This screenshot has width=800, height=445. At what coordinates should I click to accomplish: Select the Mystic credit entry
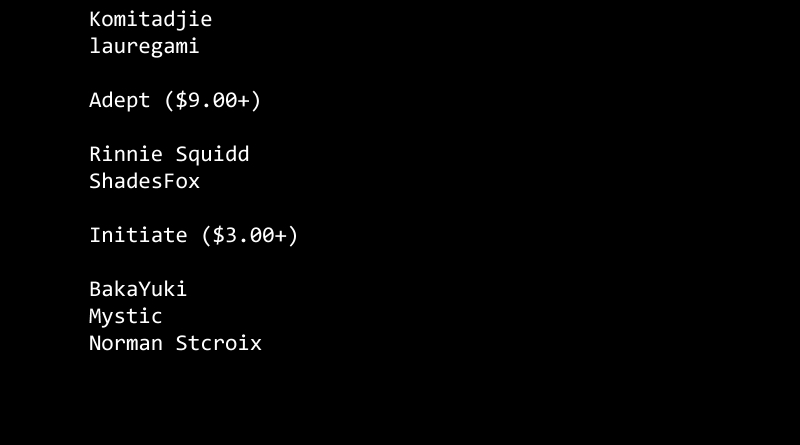point(126,317)
